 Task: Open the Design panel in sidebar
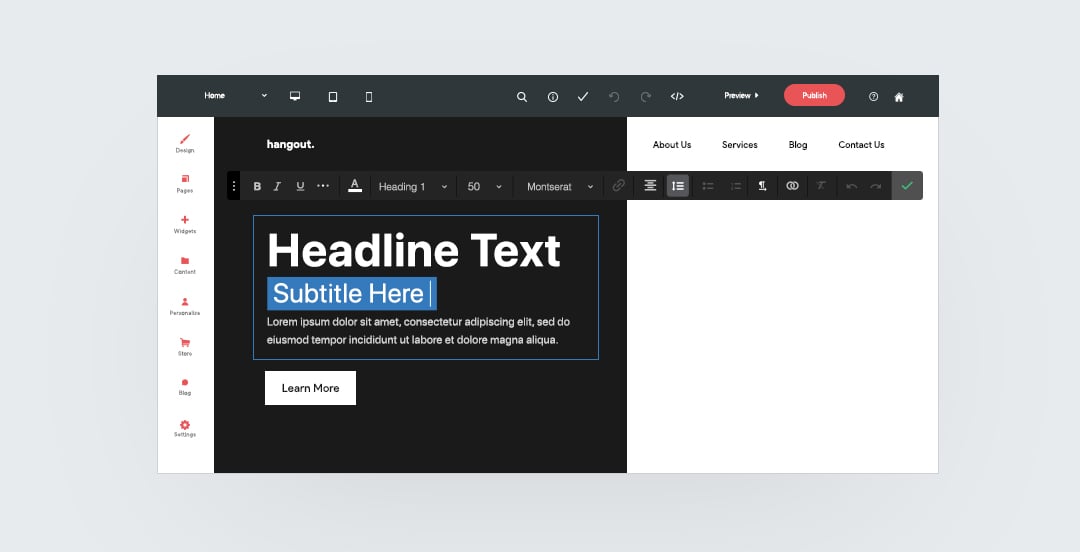(x=185, y=143)
